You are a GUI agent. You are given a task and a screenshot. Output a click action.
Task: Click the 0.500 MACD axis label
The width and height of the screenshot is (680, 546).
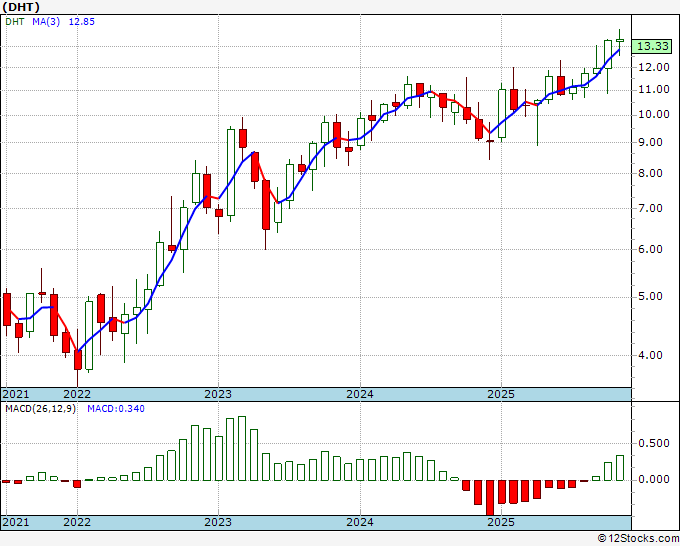[x=654, y=443]
